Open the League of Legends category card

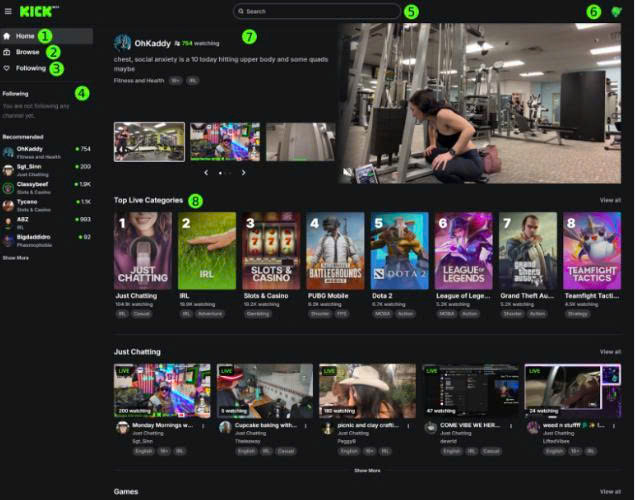(464, 251)
